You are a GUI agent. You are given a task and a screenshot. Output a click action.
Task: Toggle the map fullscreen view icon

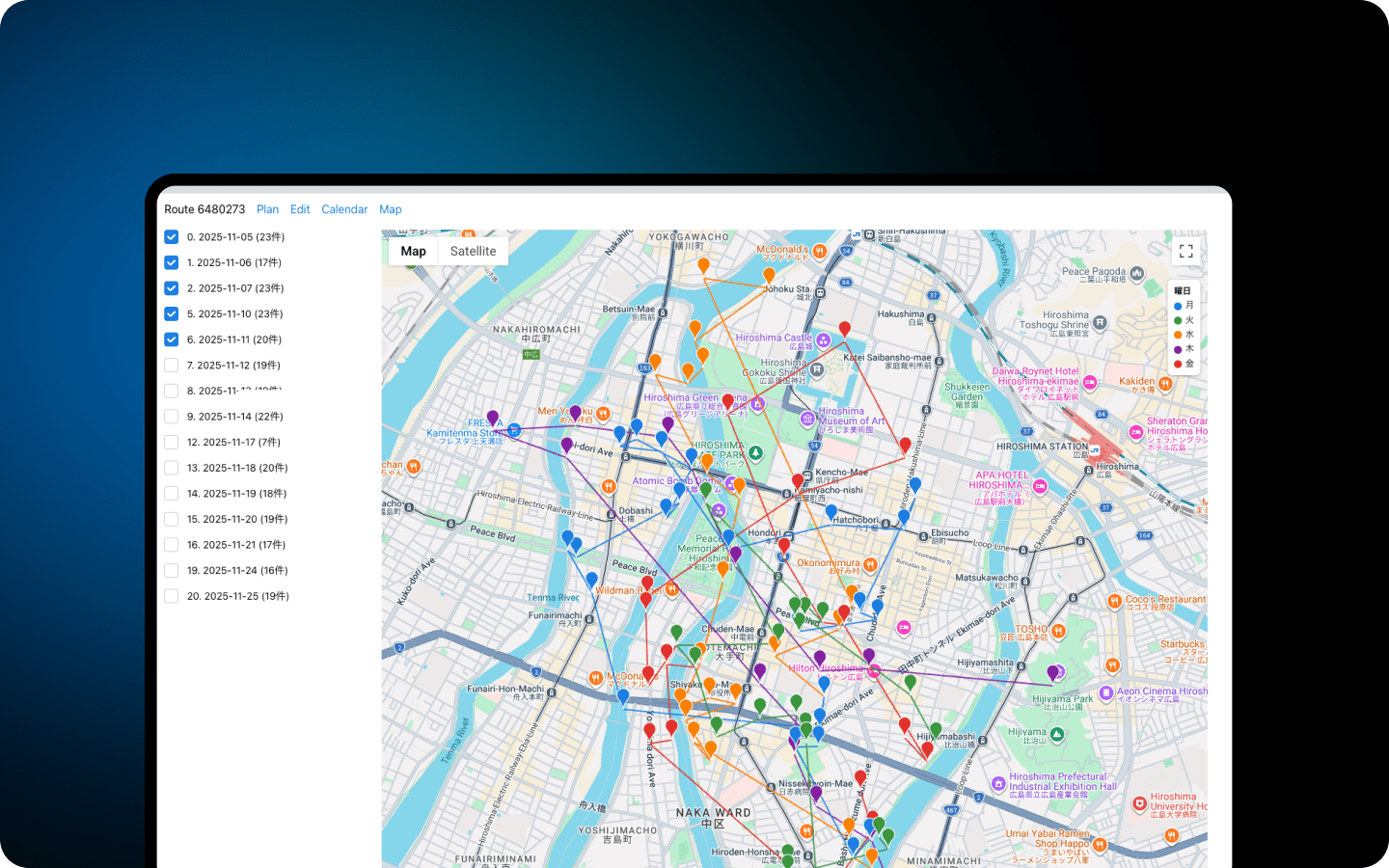[1186, 251]
